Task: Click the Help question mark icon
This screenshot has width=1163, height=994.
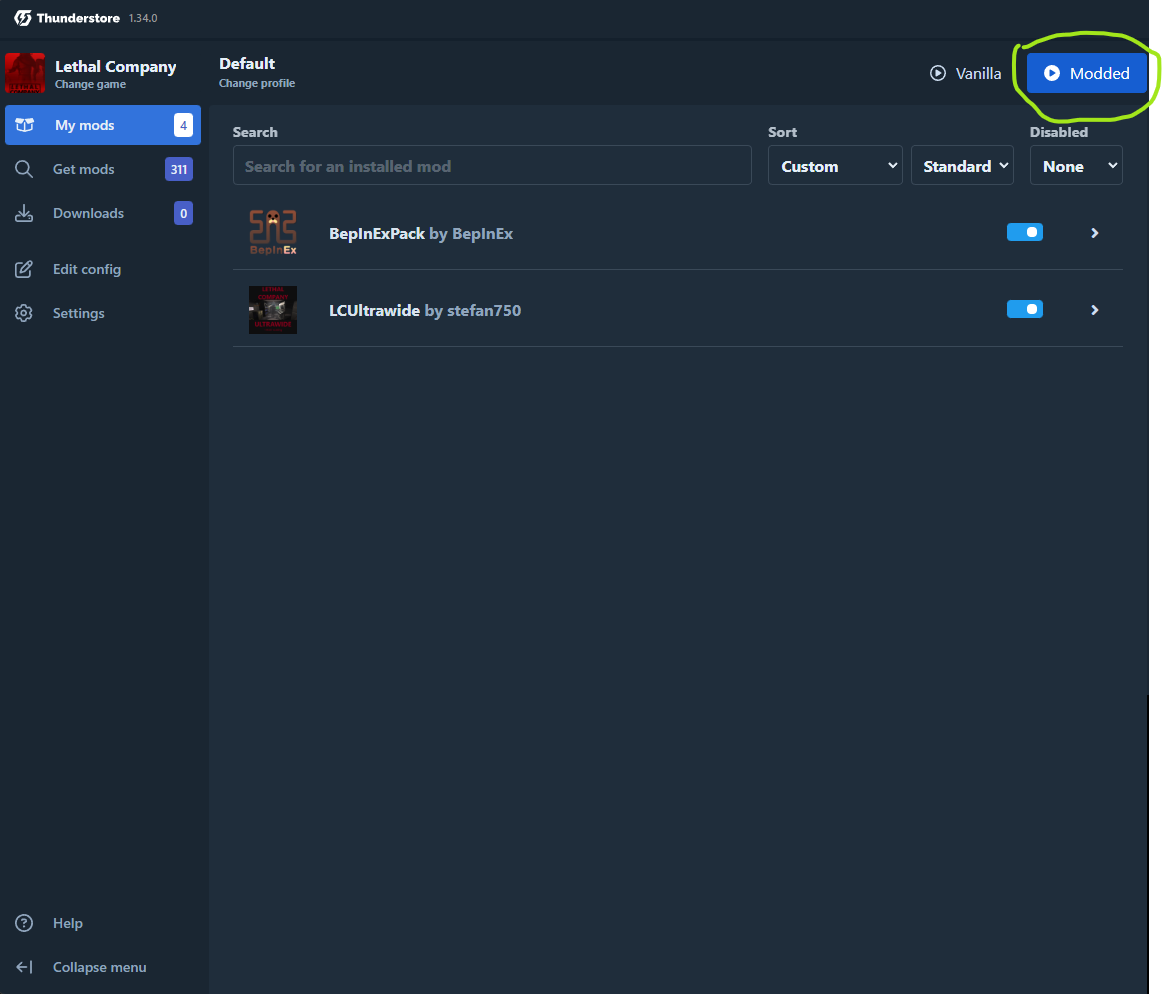Action: (x=24, y=923)
